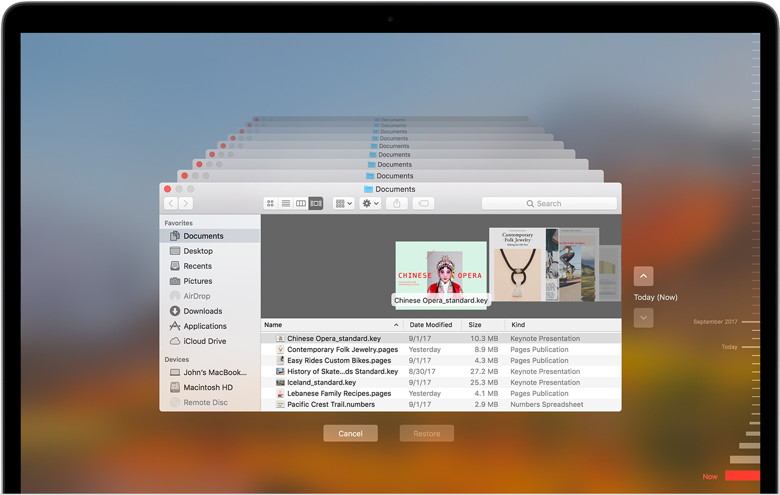
Task: Select Remote Disc under Devices
Action: point(210,402)
